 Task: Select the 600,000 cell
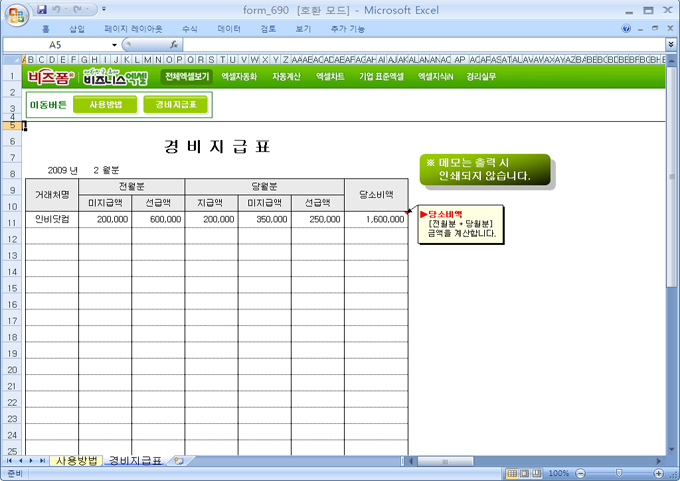click(158, 219)
